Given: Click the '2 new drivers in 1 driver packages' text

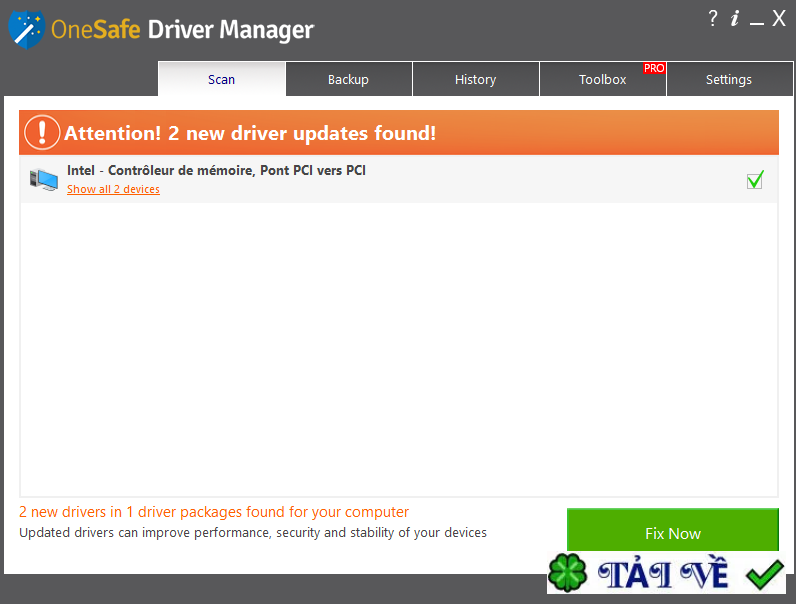Looking at the screenshot, I should 214,512.
